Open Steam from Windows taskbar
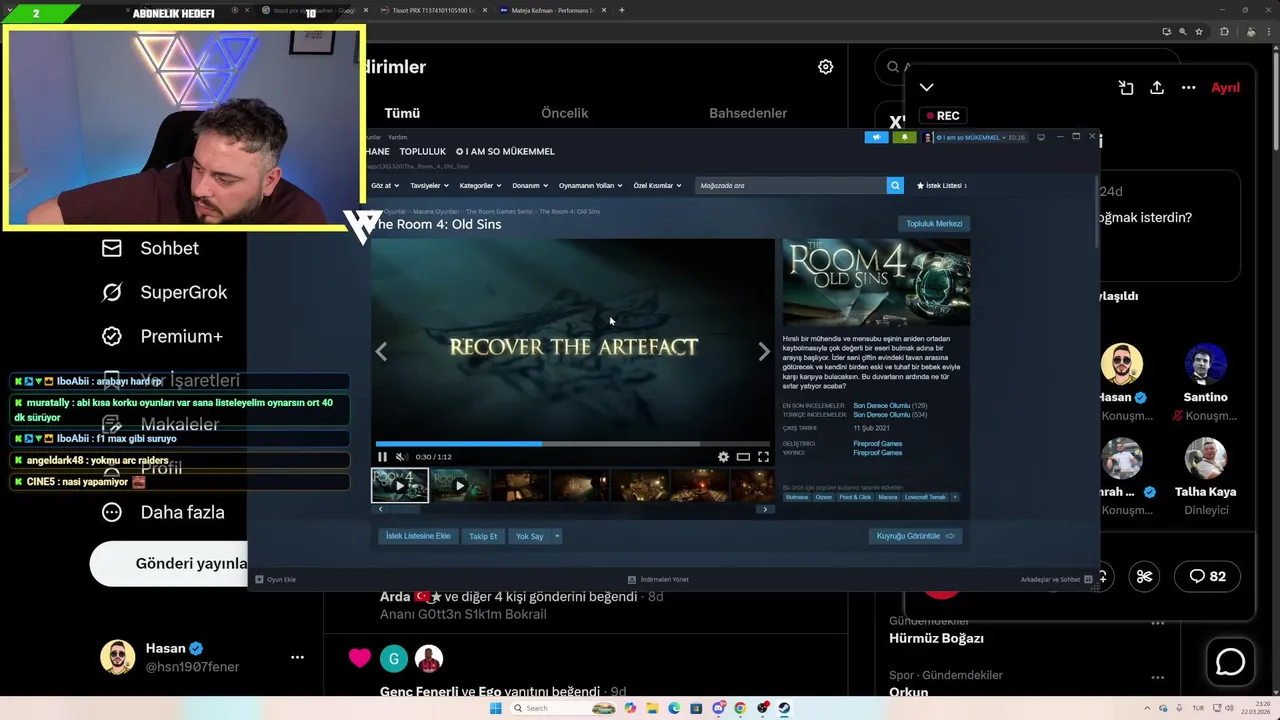 (784, 708)
